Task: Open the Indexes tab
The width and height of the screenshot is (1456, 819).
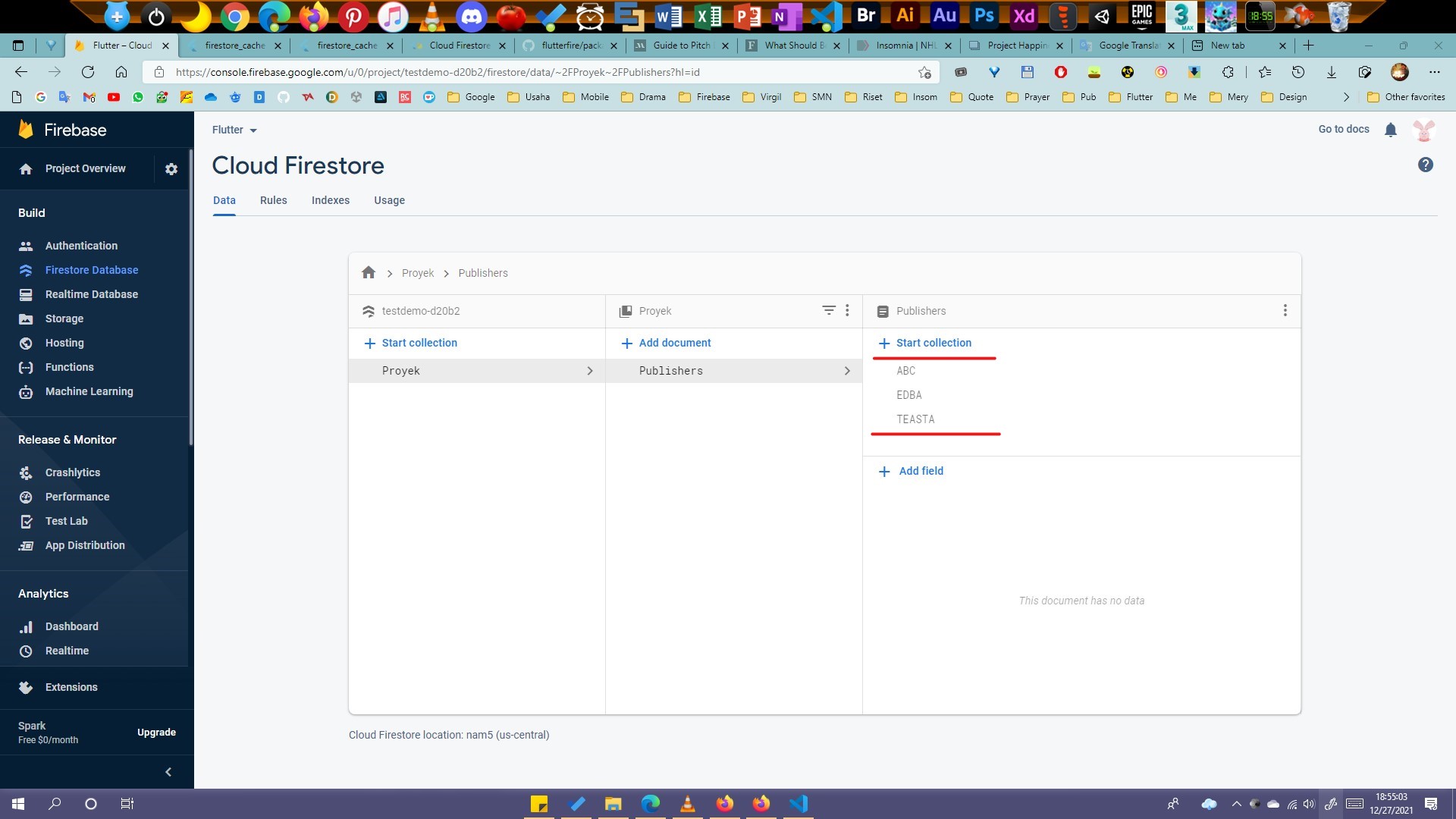Action: 330,200
